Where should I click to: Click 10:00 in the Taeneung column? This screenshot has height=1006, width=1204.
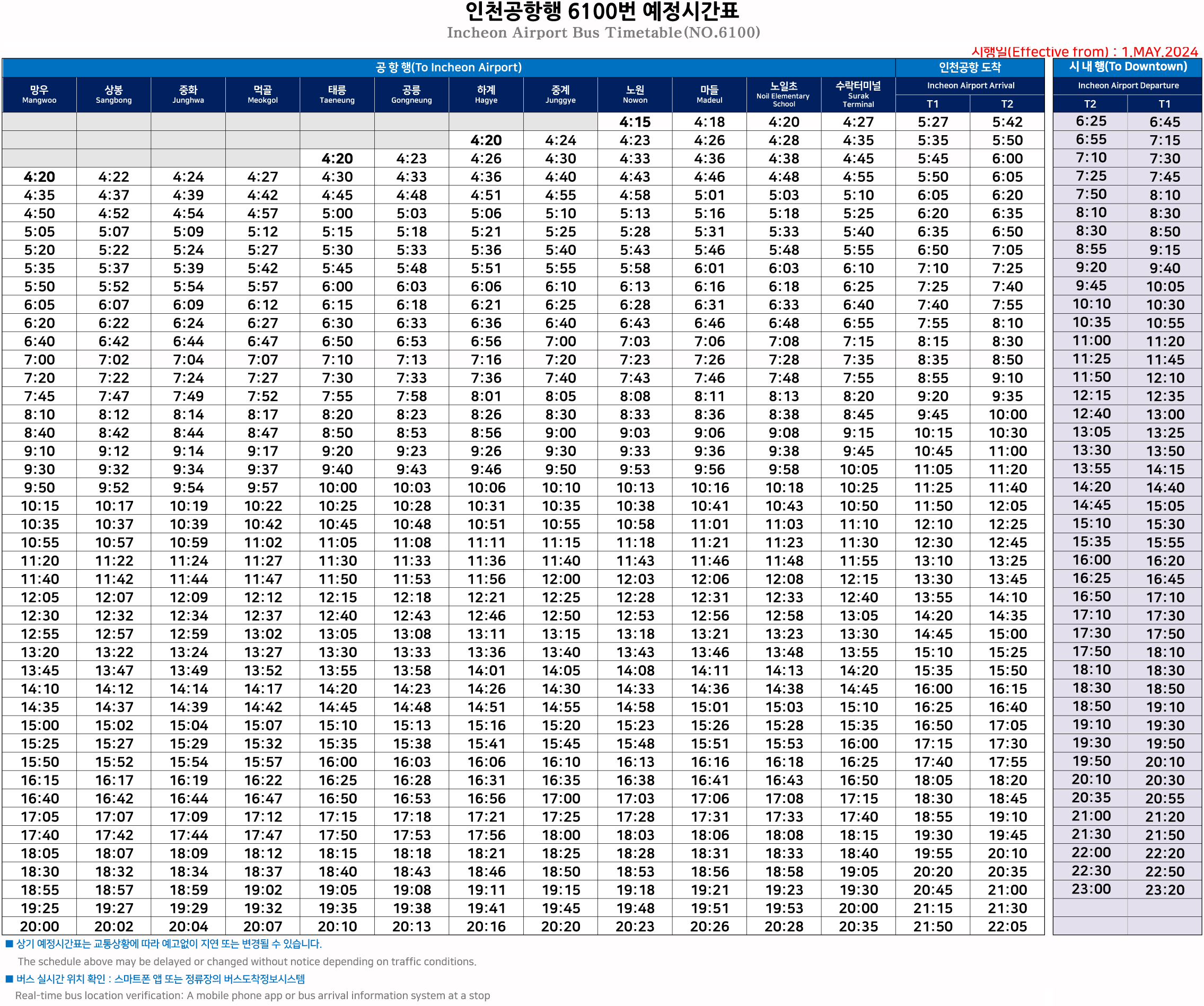click(x=337, y=488)
